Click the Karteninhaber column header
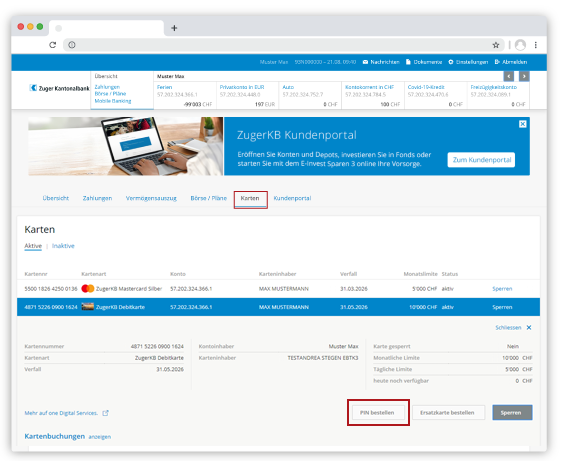The width and height of the screenshot is (574, 461). point(277,274)
